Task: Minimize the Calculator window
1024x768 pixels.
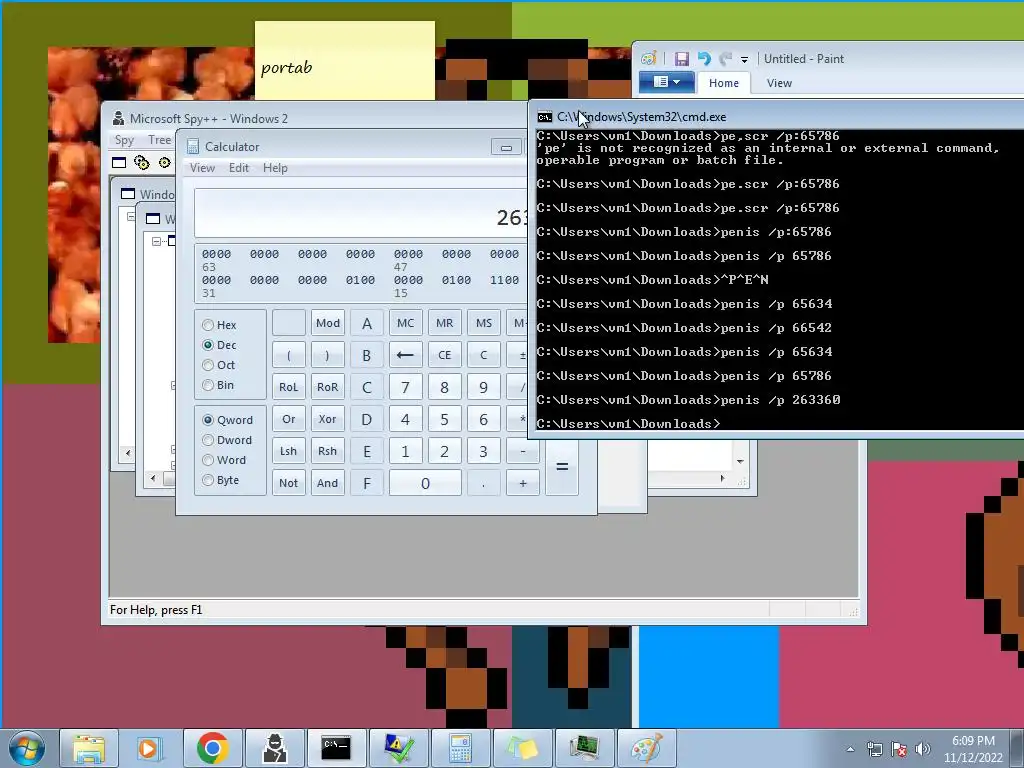Action: point(506,147)
